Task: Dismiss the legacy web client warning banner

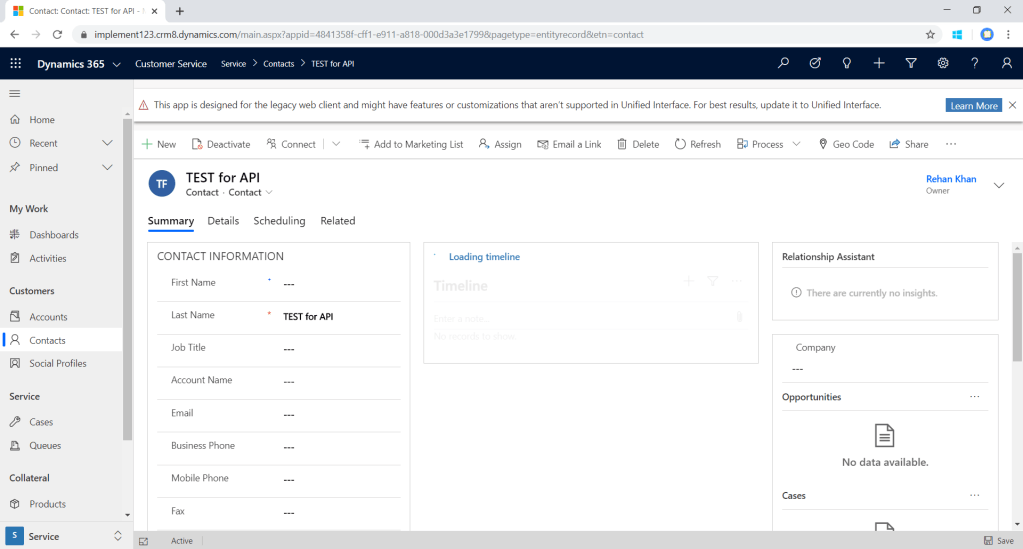Action: point(1012,105)
